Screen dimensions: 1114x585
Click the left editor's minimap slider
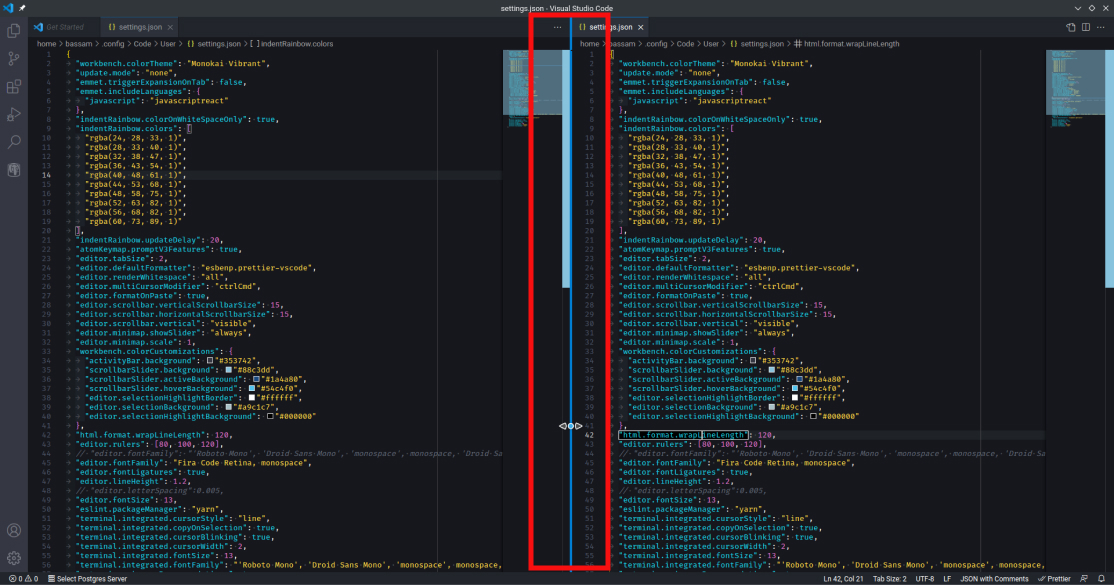(532, 82)
